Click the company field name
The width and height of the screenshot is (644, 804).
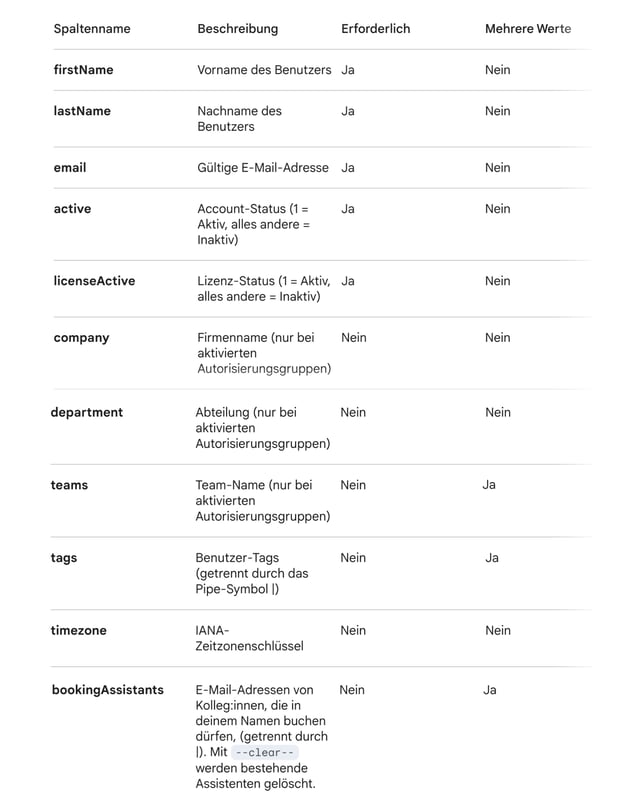coord(81,338)
